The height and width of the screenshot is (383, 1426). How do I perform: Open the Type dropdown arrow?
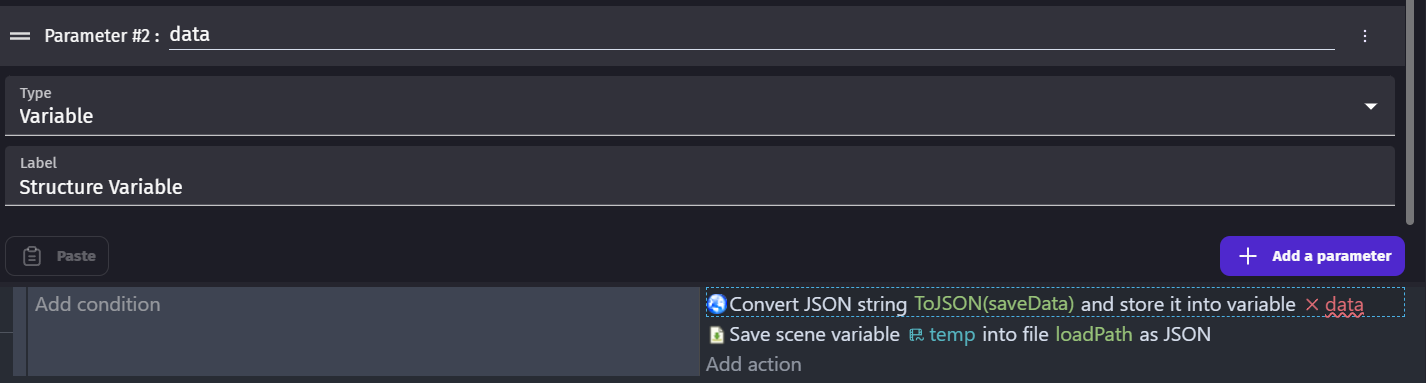(x=1371, y=106)
